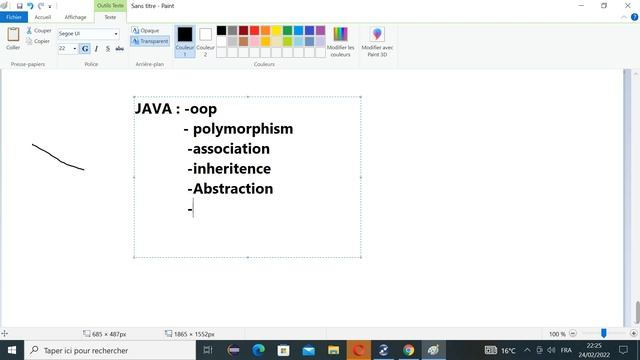Copy selection with Copier
Viewport: 640px width, 360px height.
38,41
